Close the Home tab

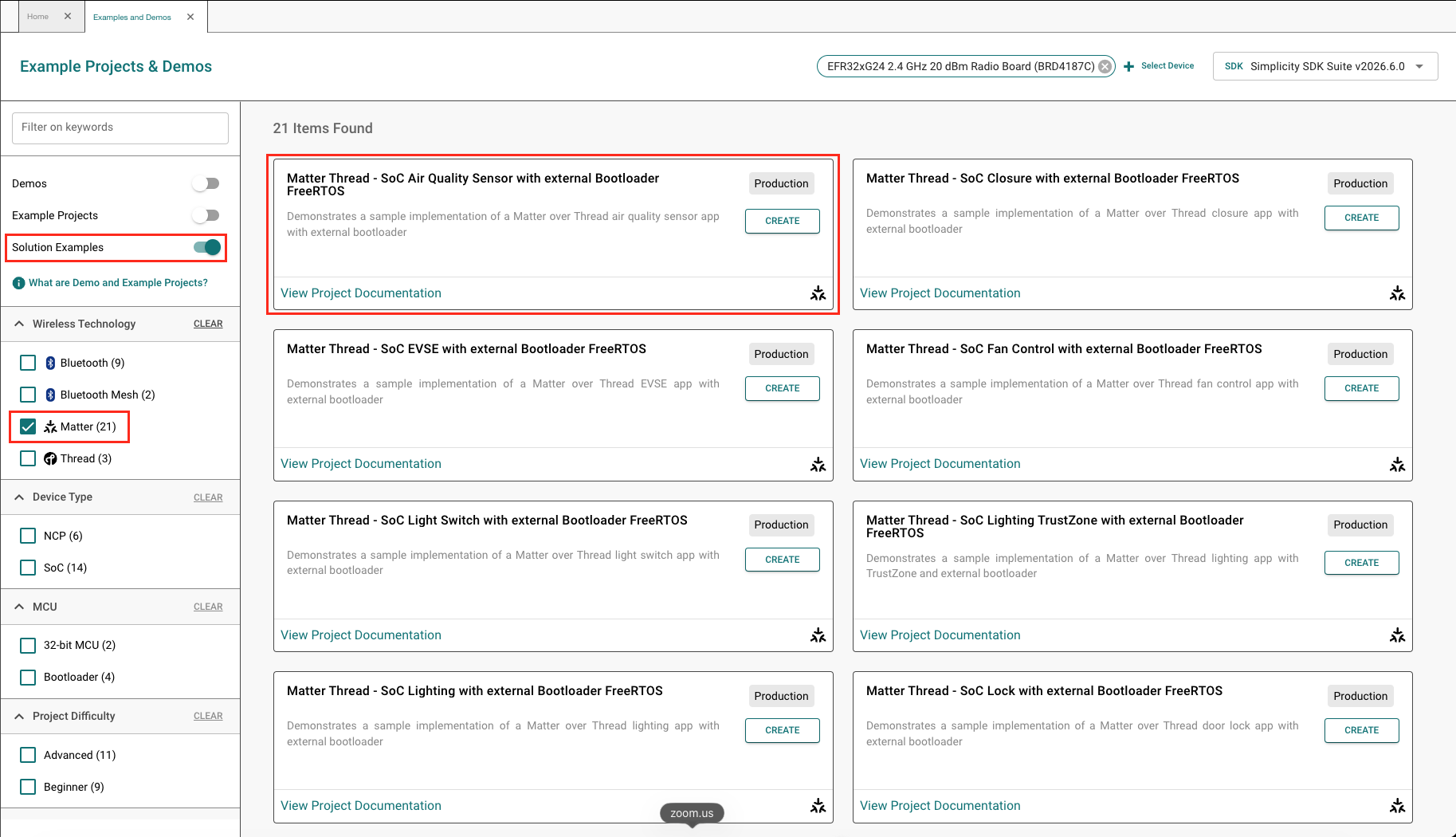point(68,17)
